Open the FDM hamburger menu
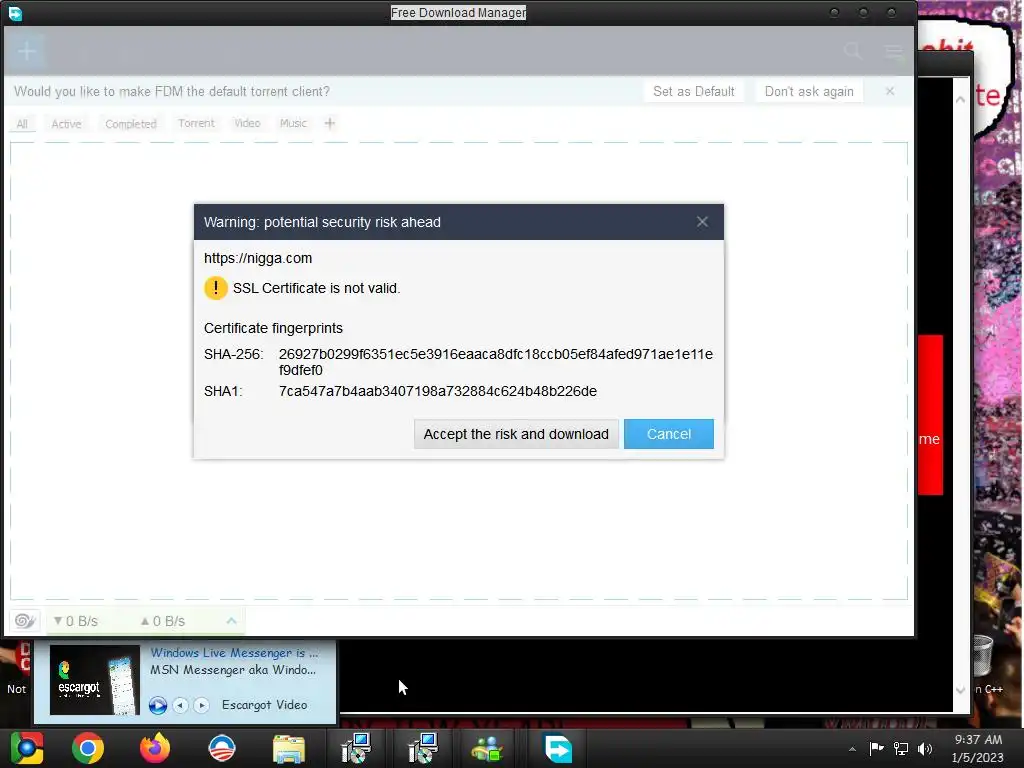1024x768 pixels. [x=893, y=51]
